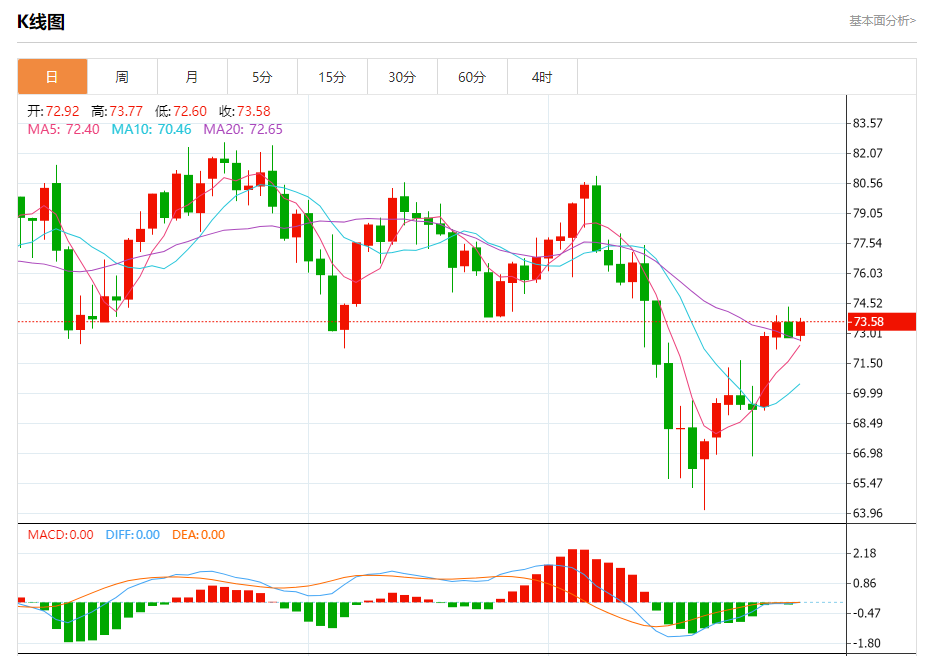The width and height of the screenshot is (927, 656).
Task: Click the 74.52 price axis label
Action: (867, 303)
